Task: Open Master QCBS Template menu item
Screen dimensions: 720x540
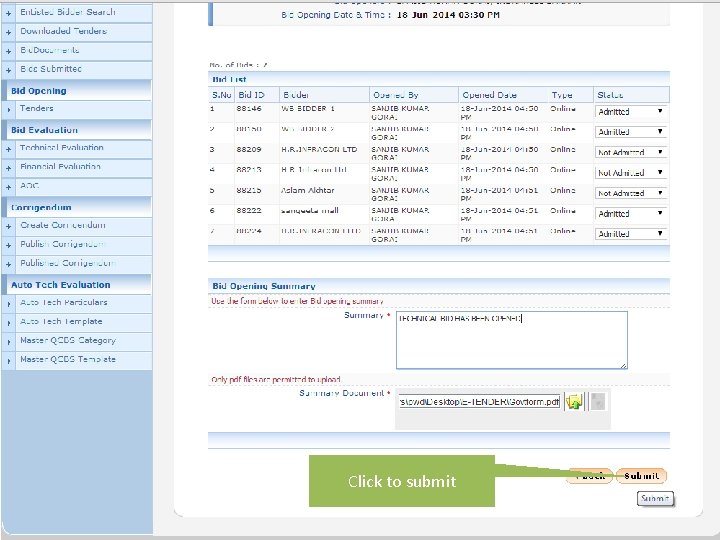Action: (68, 359)
